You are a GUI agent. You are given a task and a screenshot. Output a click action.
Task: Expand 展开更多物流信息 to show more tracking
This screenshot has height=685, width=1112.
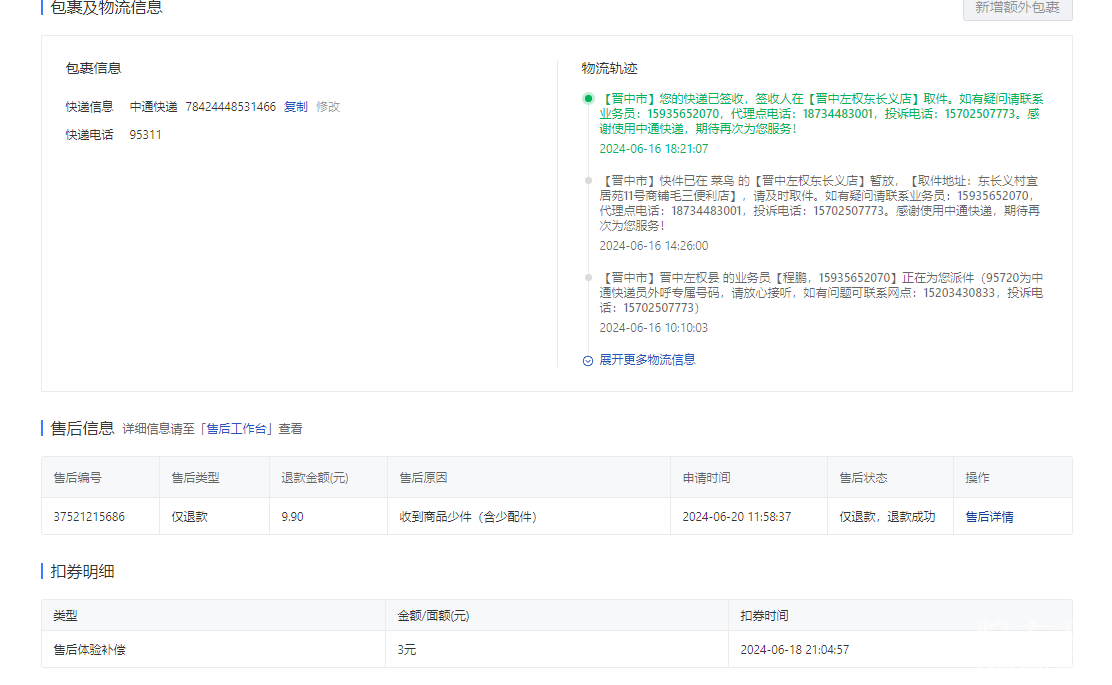point(647,360)
